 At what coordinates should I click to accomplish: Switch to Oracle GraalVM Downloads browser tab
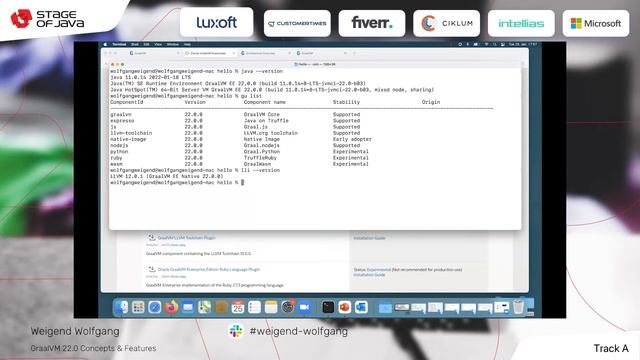(210, 53)
